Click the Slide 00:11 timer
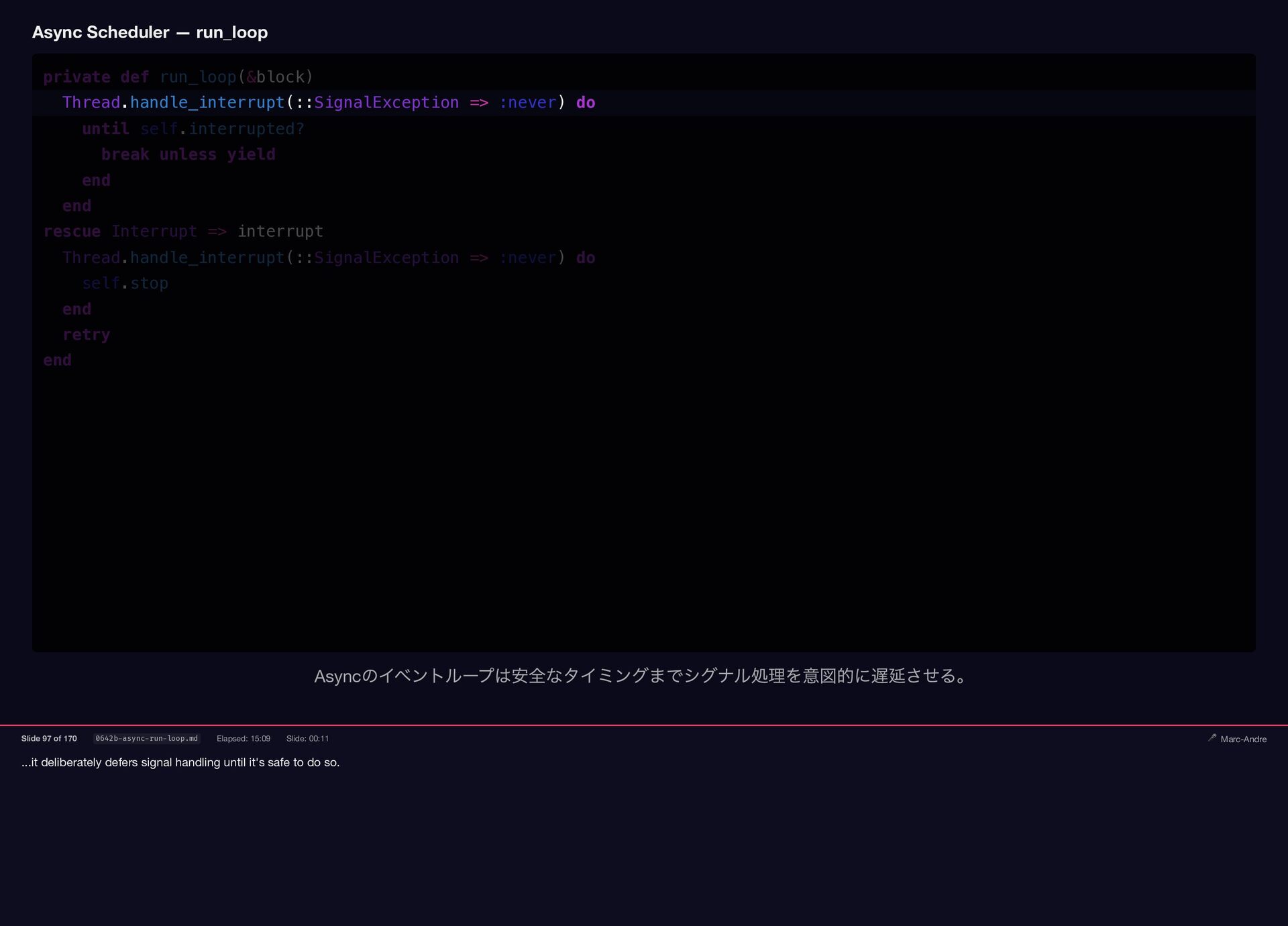 click(307, 738)
